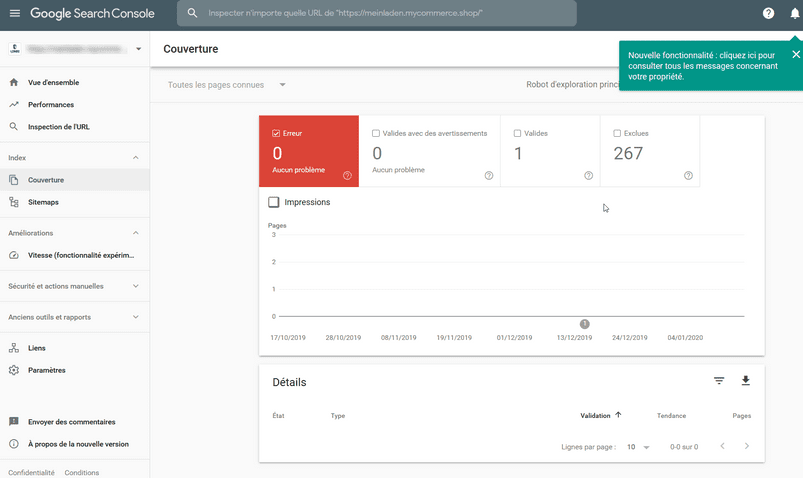The height and width of the screenshot is (478, 803).
Task: Open the Conditions link
Action: tap(82, 472)
